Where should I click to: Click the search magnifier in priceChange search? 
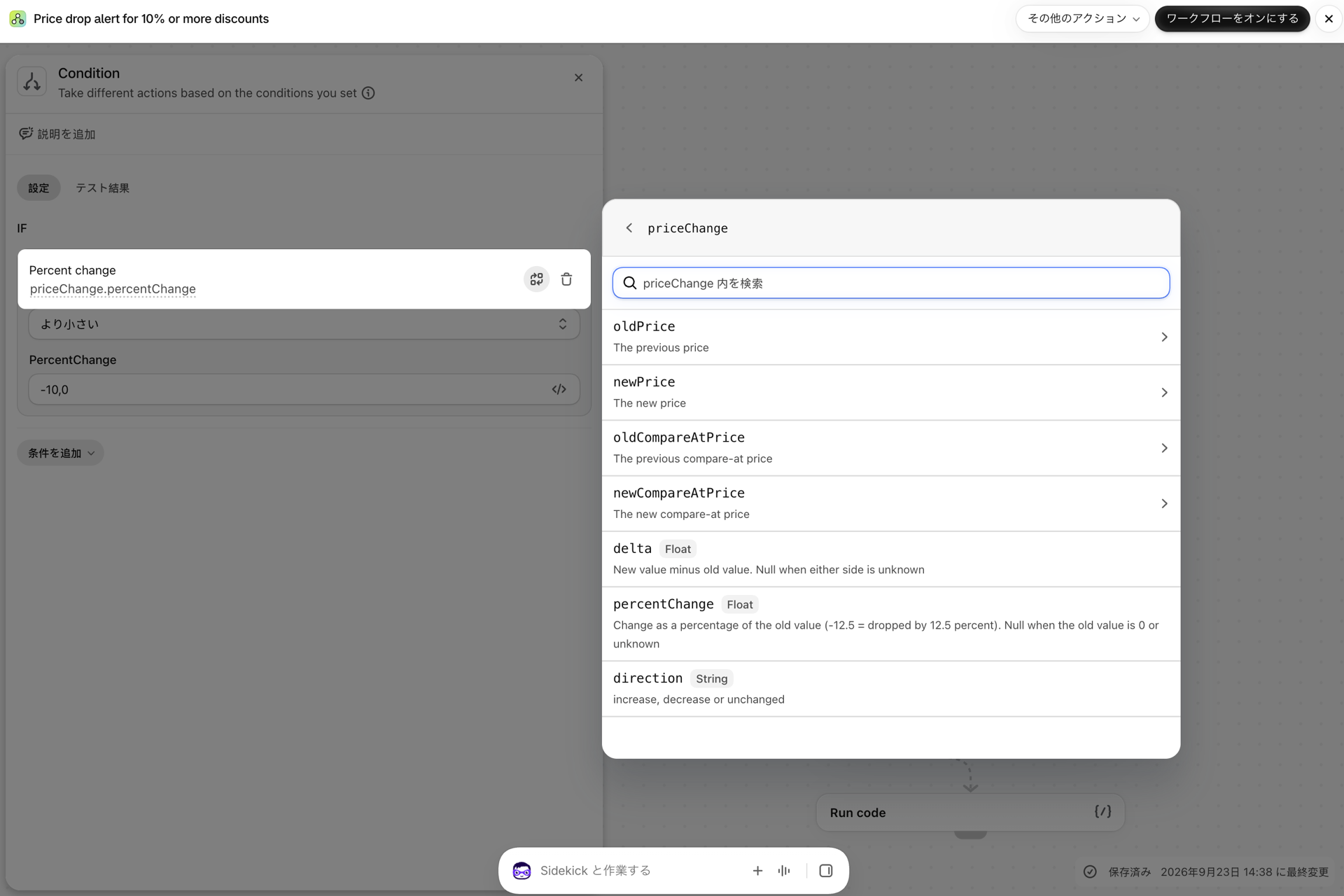coord(629,283)
